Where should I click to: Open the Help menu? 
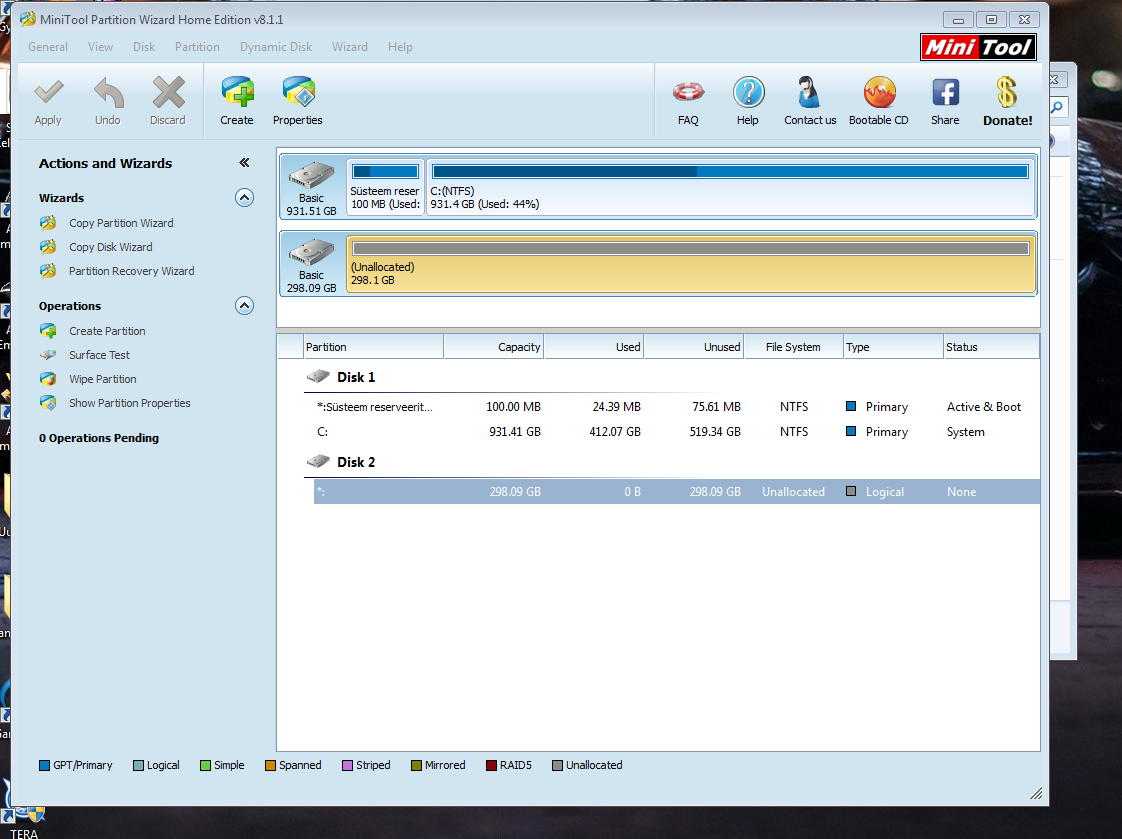(400, 46)
